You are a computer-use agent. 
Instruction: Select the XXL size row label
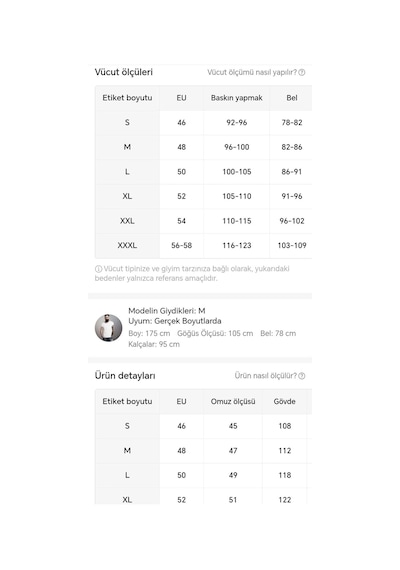click(x=127, y=221)
